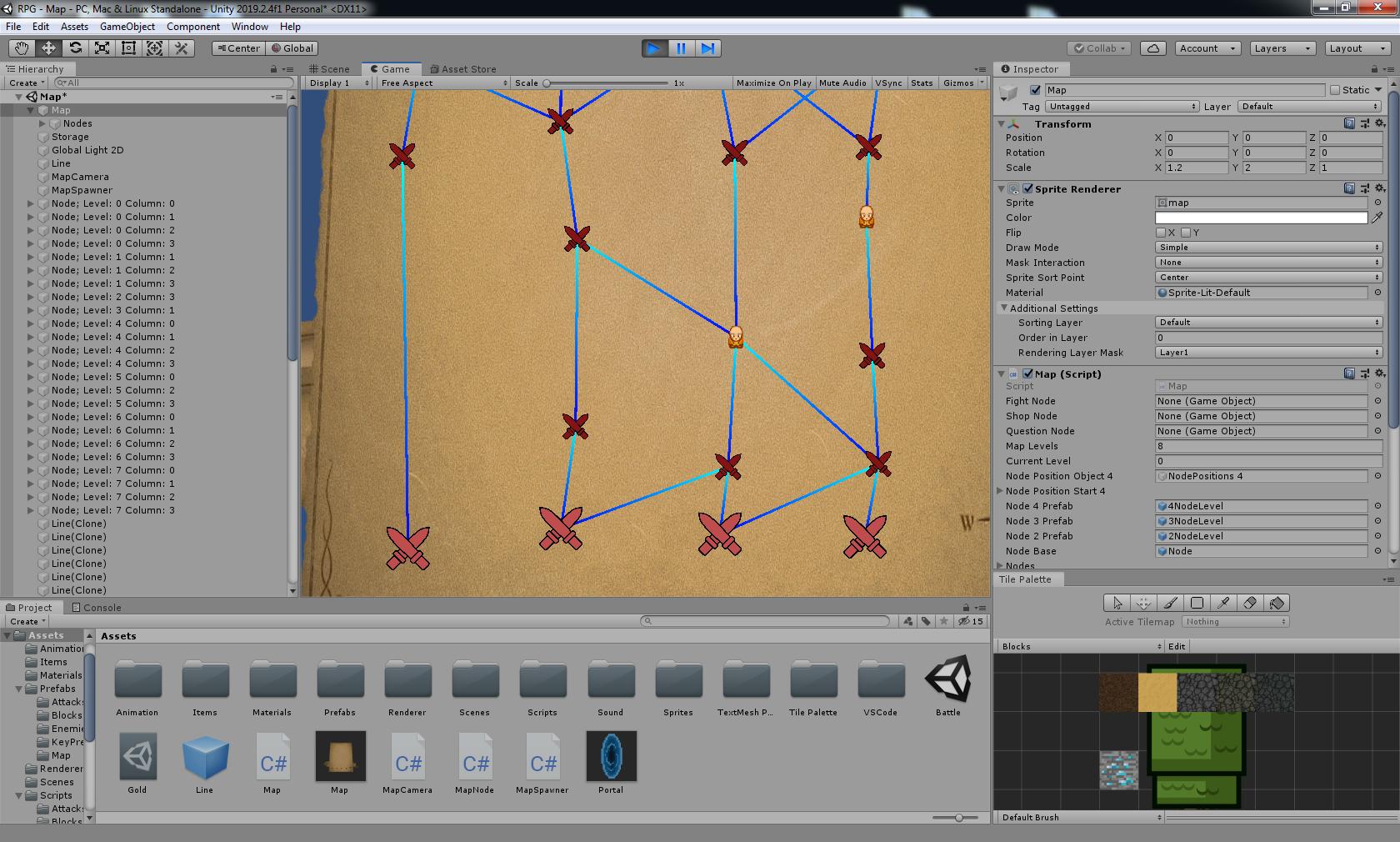Viewport: 1400px width, 842px height.
Task: Open Free Aspect dropdown
Action: tap(443, 83)
